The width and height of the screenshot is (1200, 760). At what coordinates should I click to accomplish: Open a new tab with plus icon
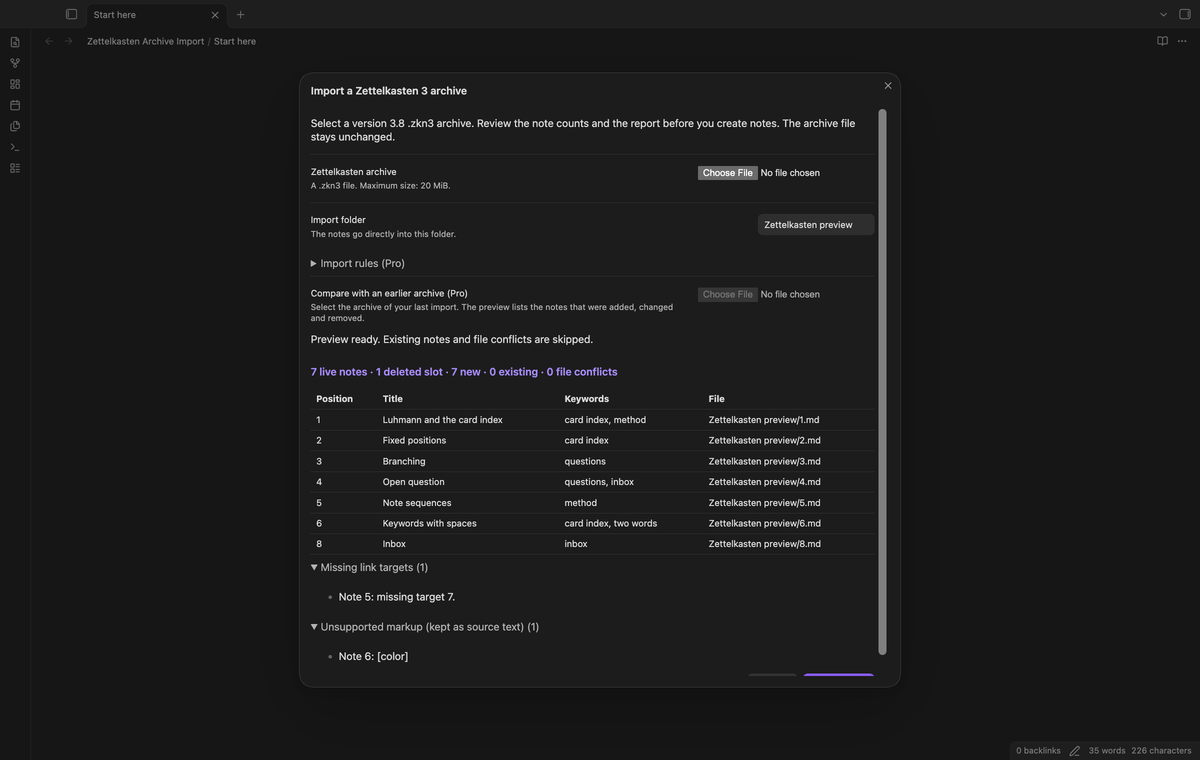point(240,15)
